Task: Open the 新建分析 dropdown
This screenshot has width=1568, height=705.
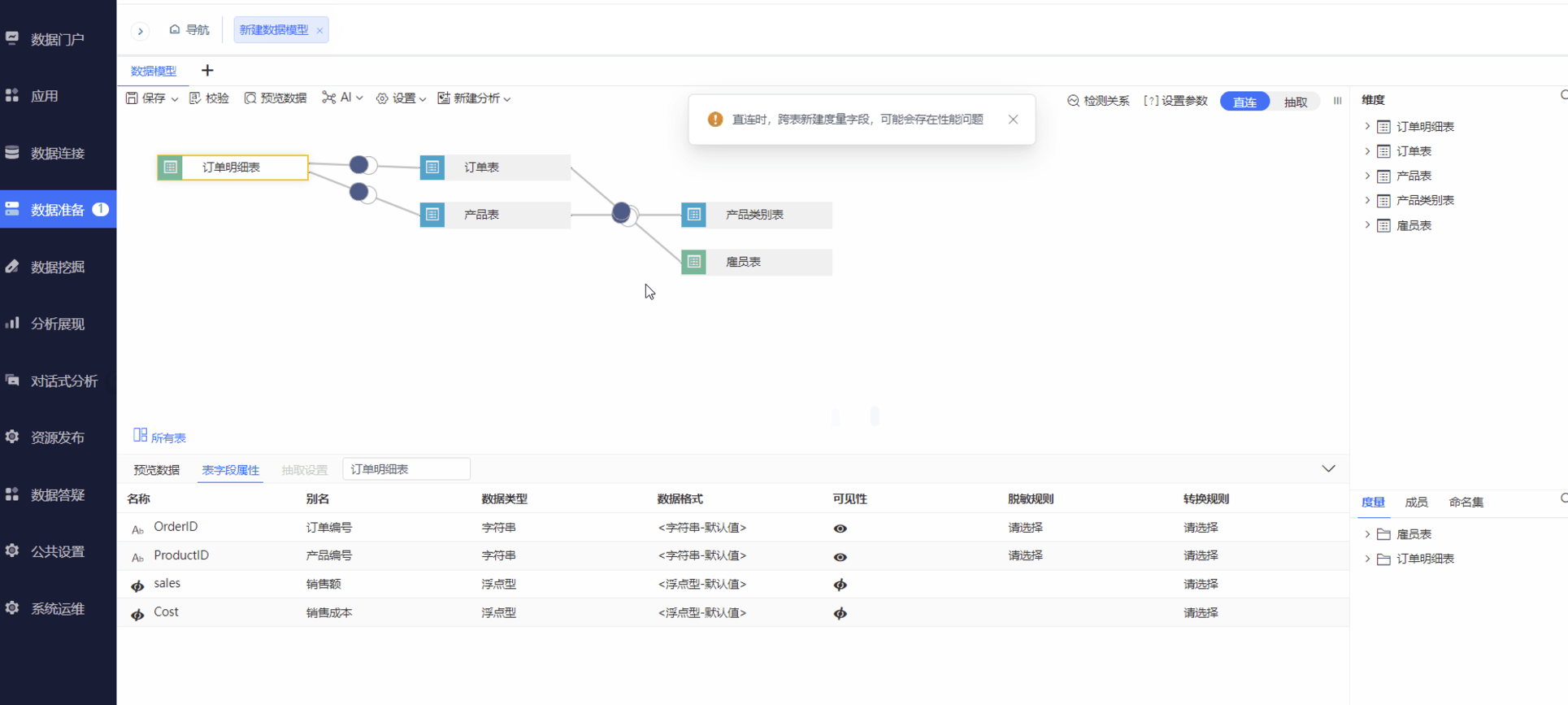Action: coord(474,98)
